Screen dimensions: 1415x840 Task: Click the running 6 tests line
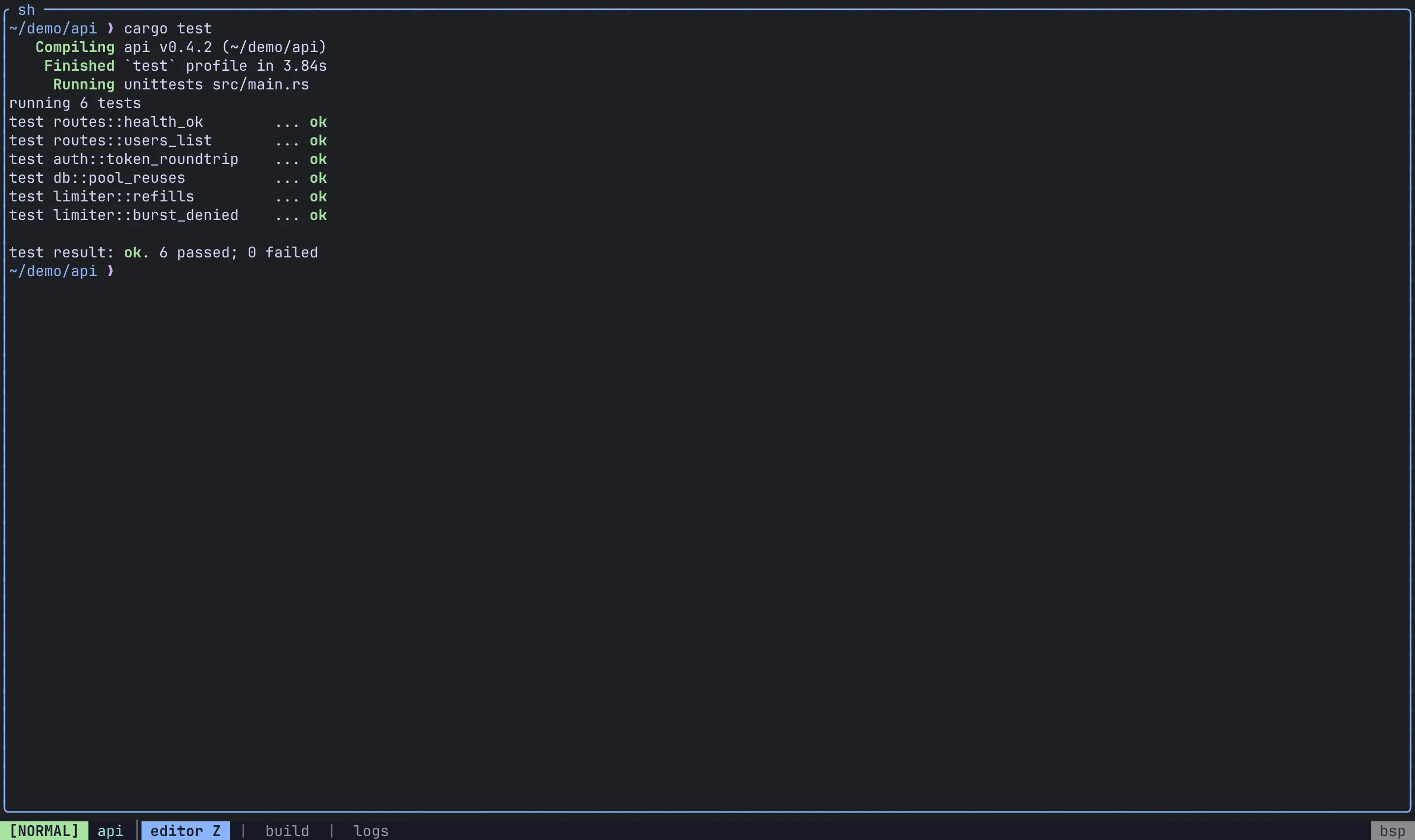[75, 103]
